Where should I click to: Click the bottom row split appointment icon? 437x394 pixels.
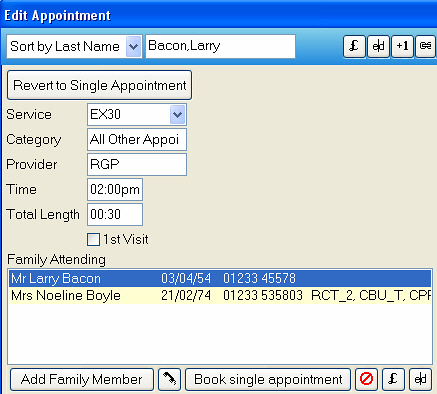[420, 379]
